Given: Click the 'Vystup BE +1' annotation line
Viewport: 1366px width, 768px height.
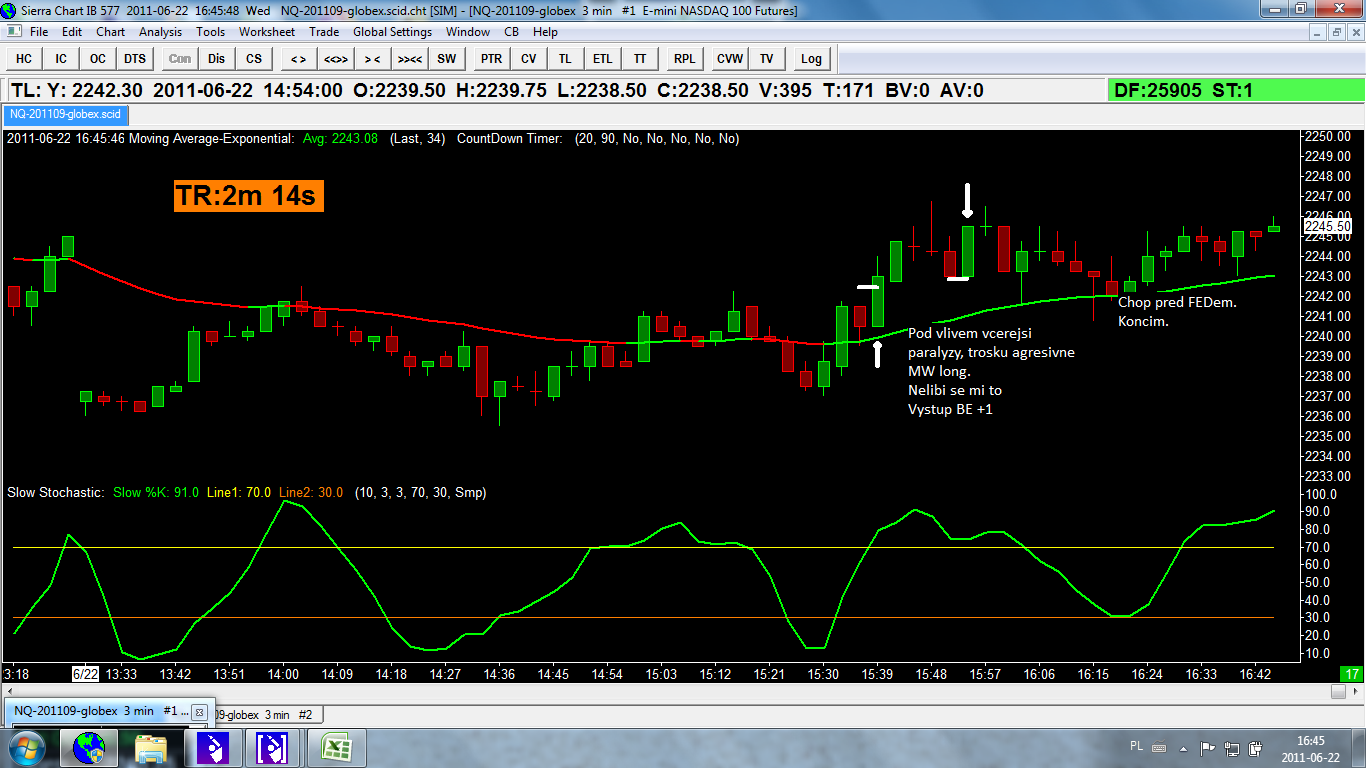Looking at the screenshot, I should click(950, 409).
